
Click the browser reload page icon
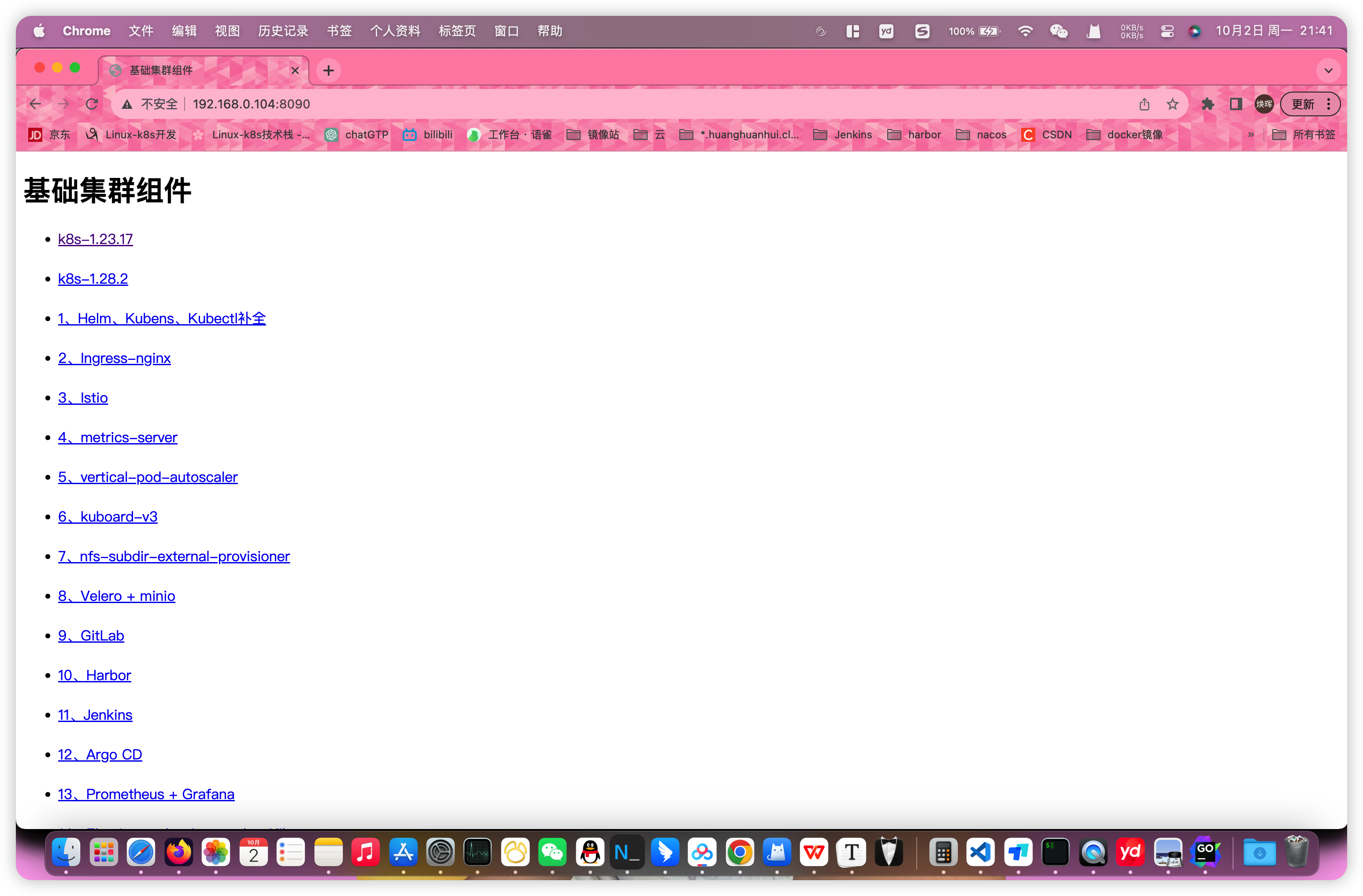(x=92, y=104)
